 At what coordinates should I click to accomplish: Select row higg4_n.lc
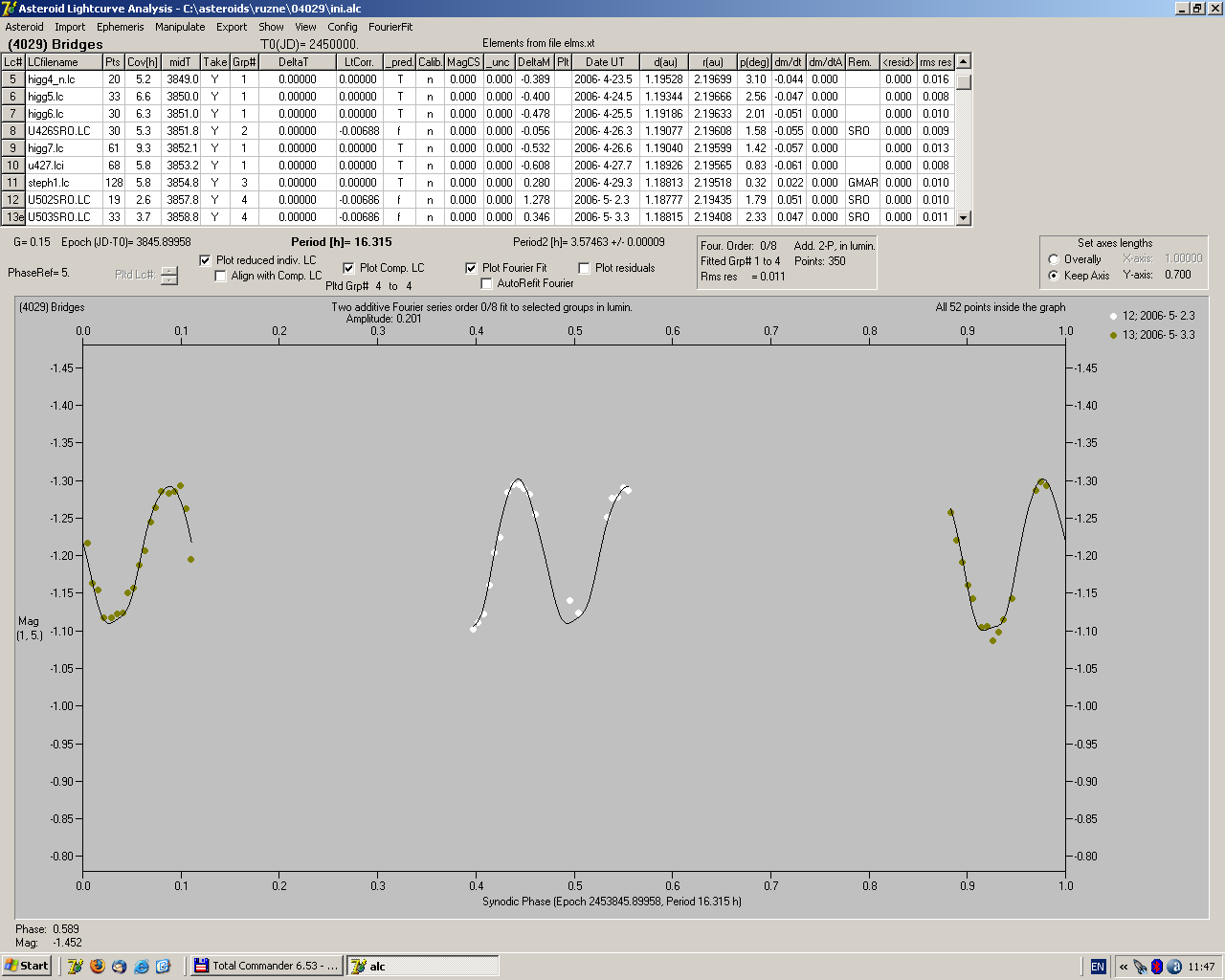pos(479,79)
